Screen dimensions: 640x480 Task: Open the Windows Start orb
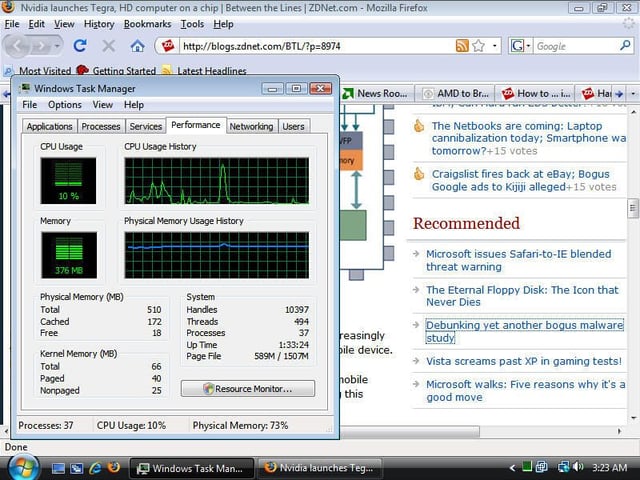(x=23, y=468)
